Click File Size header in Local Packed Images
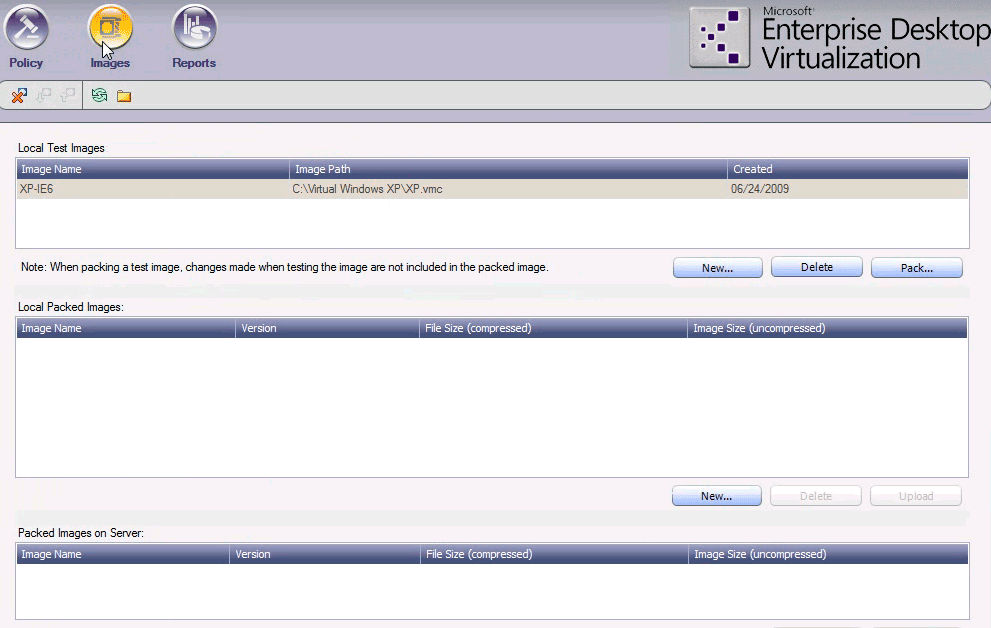991x628 pixels. [553, 329]
